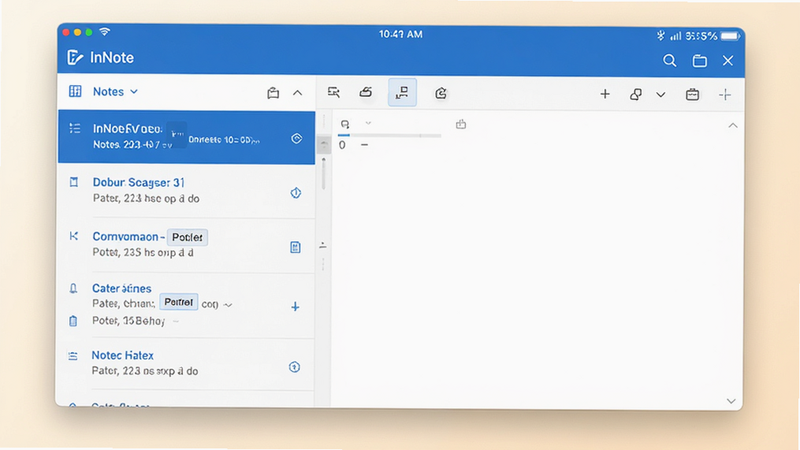This screenshot has width=800, height=450.
Task: Click the grid icon beside Notes
Action: click(75, 91)
